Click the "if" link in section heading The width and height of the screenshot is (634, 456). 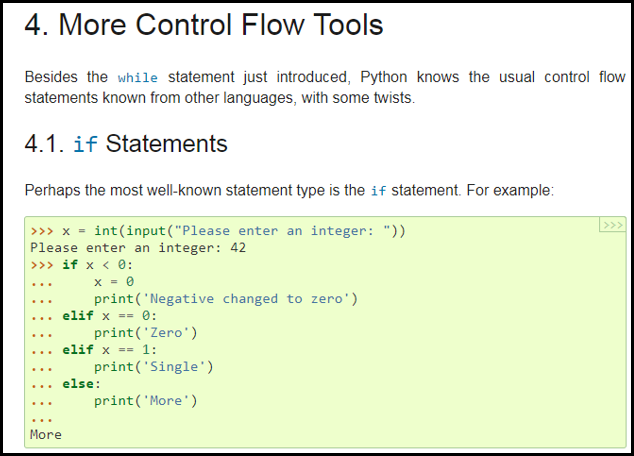(85, 144)
